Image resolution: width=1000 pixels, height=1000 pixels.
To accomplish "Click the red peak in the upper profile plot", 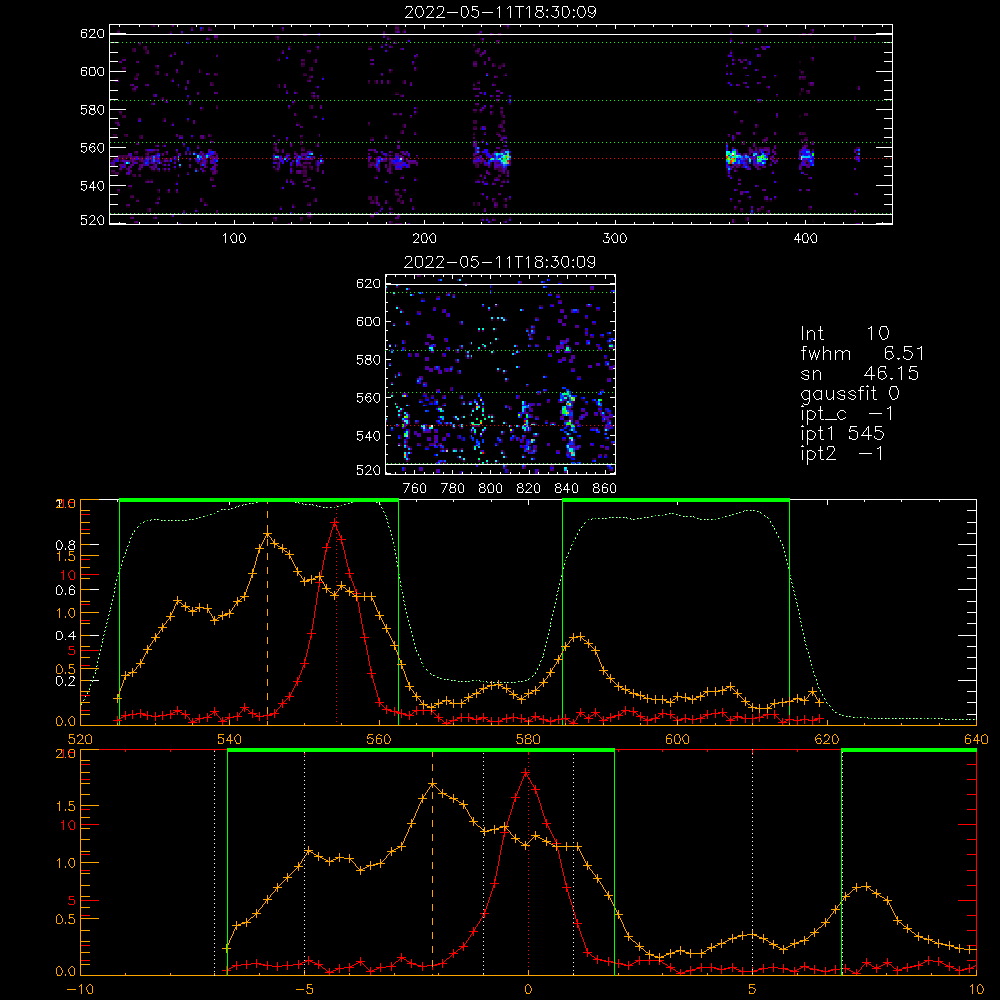I will (335, 523).
